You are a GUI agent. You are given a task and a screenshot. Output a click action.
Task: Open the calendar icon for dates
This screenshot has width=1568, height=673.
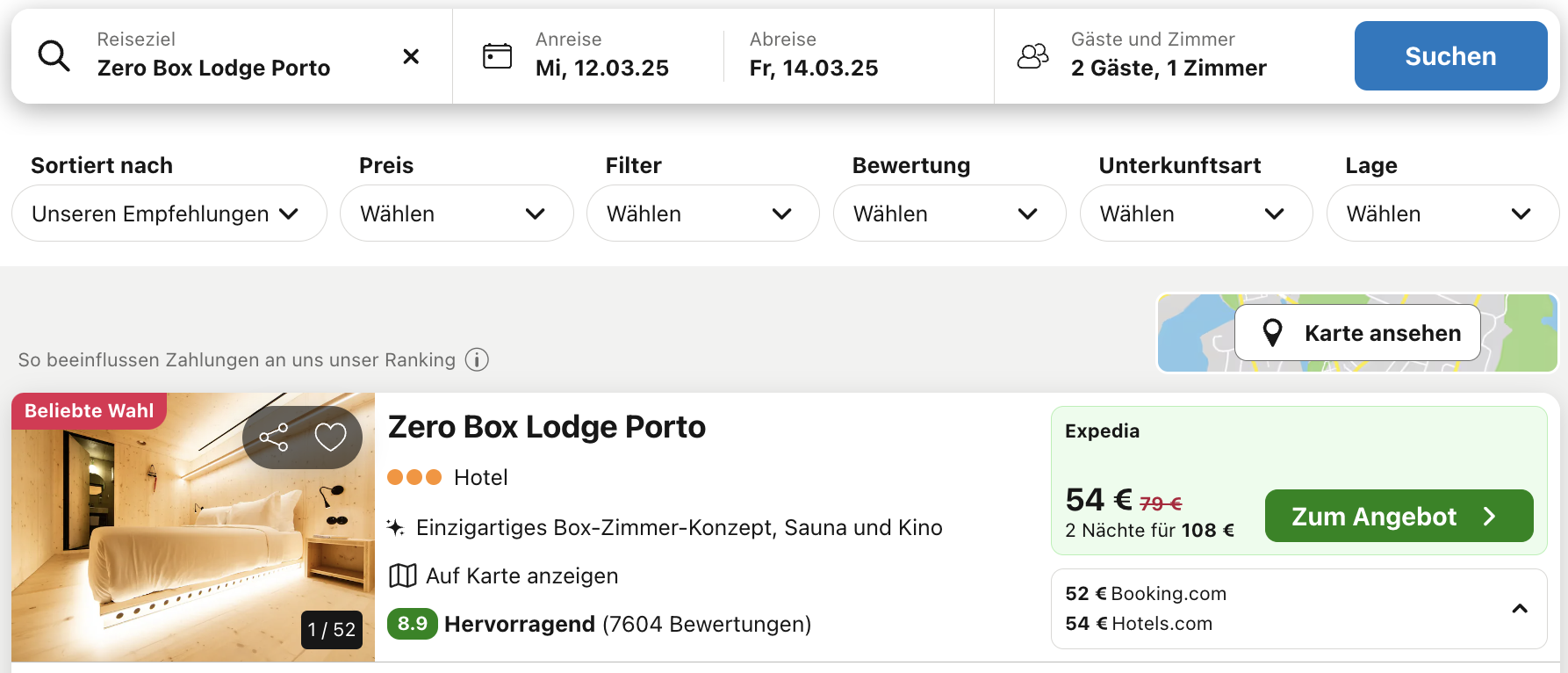pos(497,56)
